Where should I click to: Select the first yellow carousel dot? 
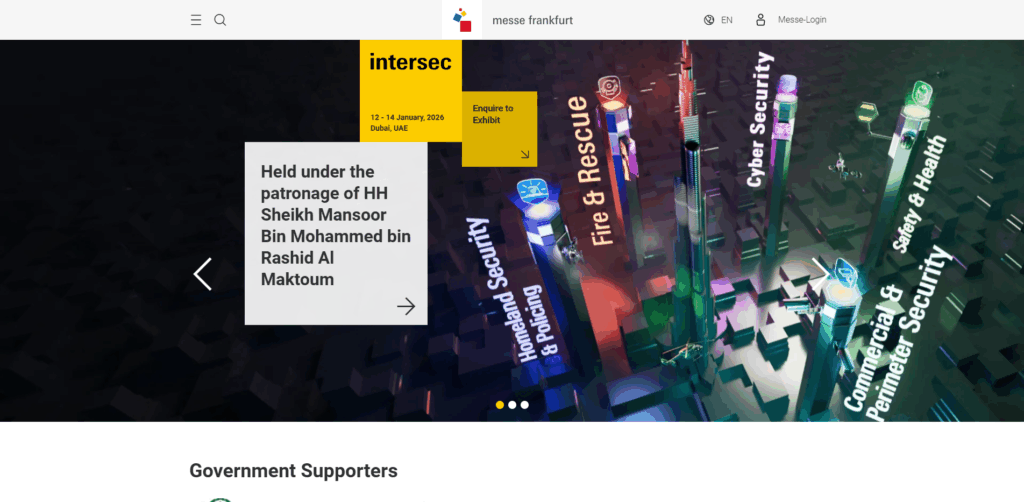click(x=500, y=405)
